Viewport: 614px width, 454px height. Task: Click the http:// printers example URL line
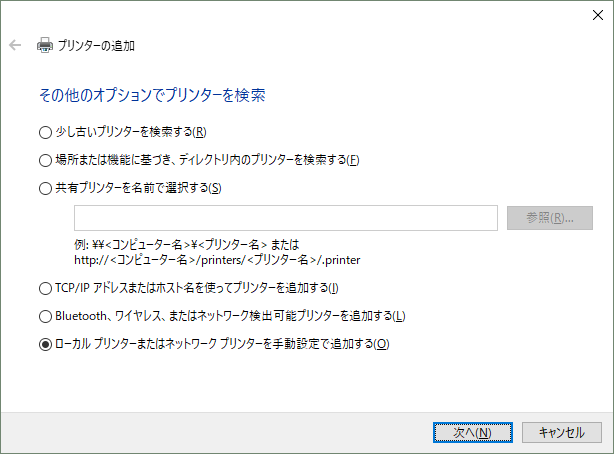click(217, 260)
